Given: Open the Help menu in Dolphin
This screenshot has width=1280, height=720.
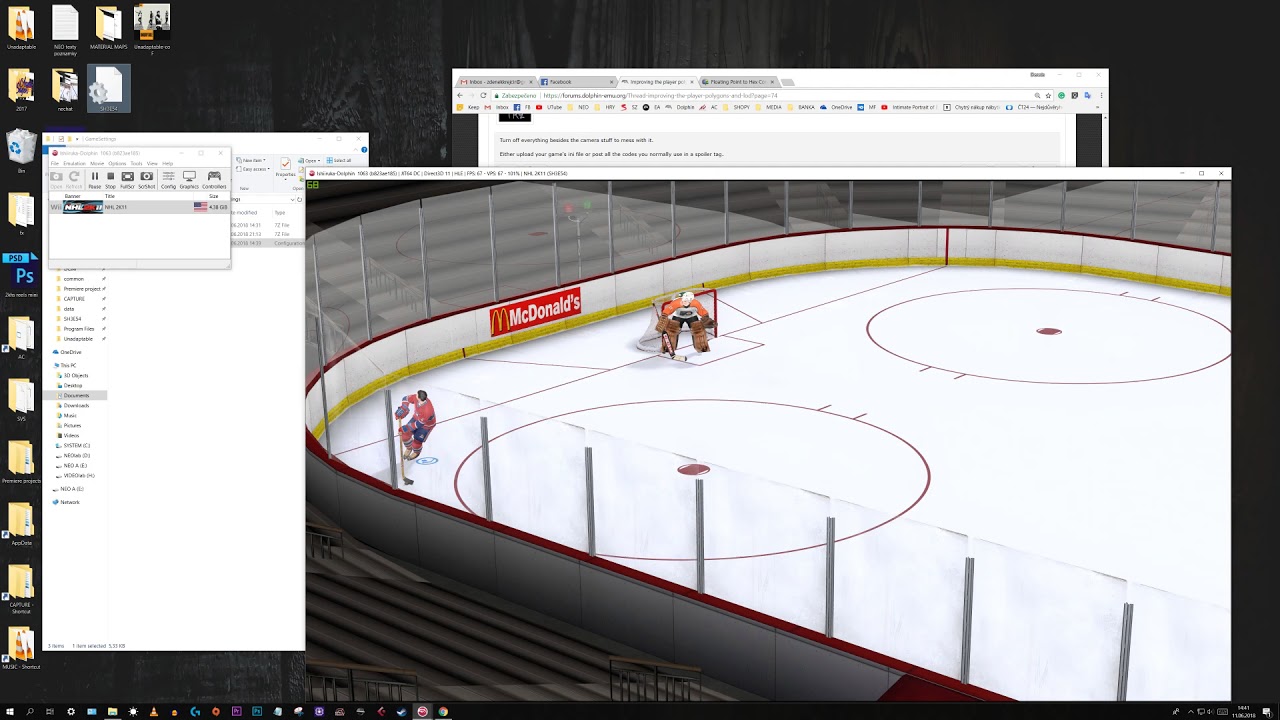Looking at the screenshot, I should pos(167,163).
